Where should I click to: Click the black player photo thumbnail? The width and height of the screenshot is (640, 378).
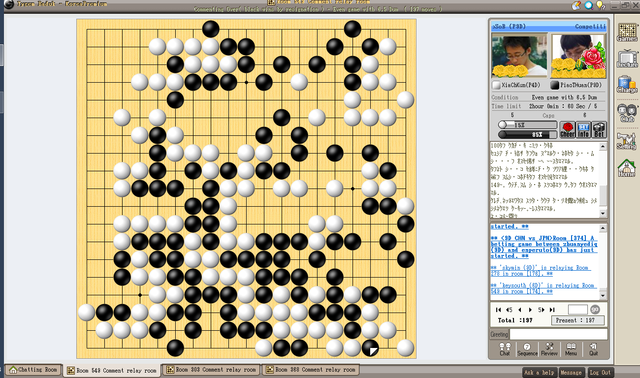point(578,56)
